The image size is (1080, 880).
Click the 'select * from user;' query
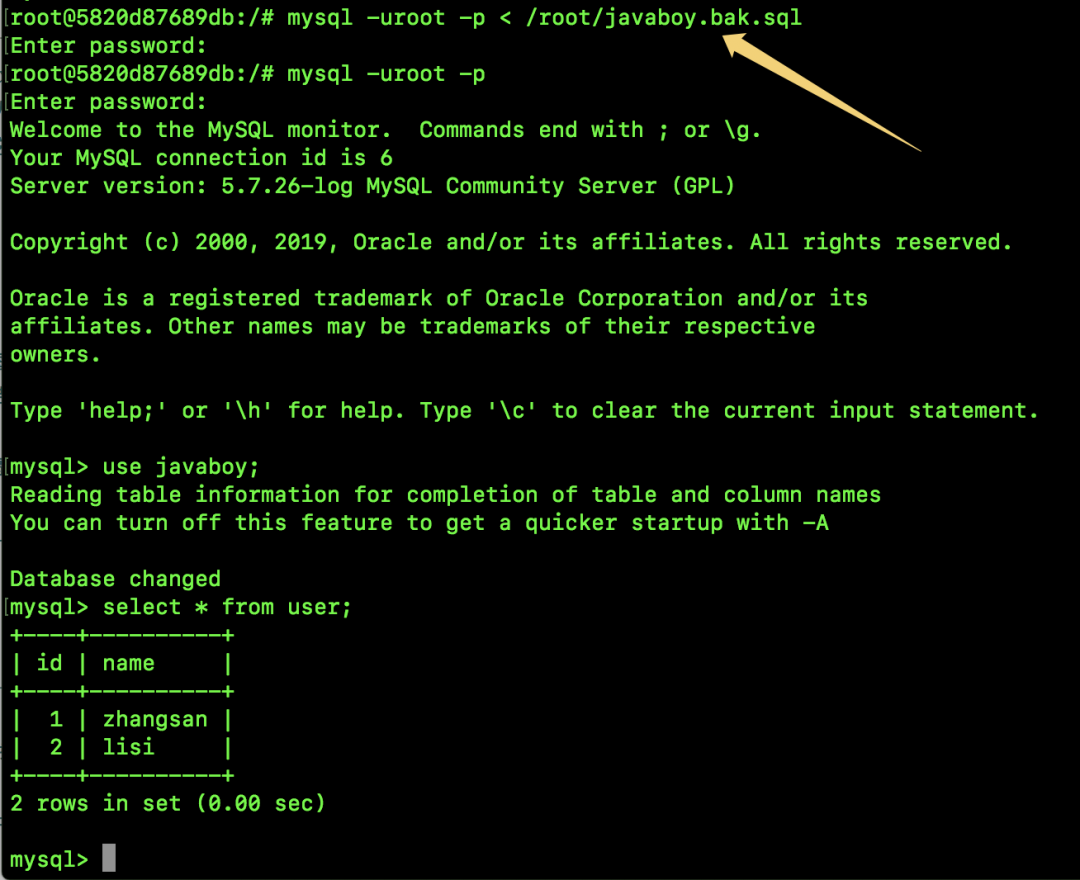(227, 607)
